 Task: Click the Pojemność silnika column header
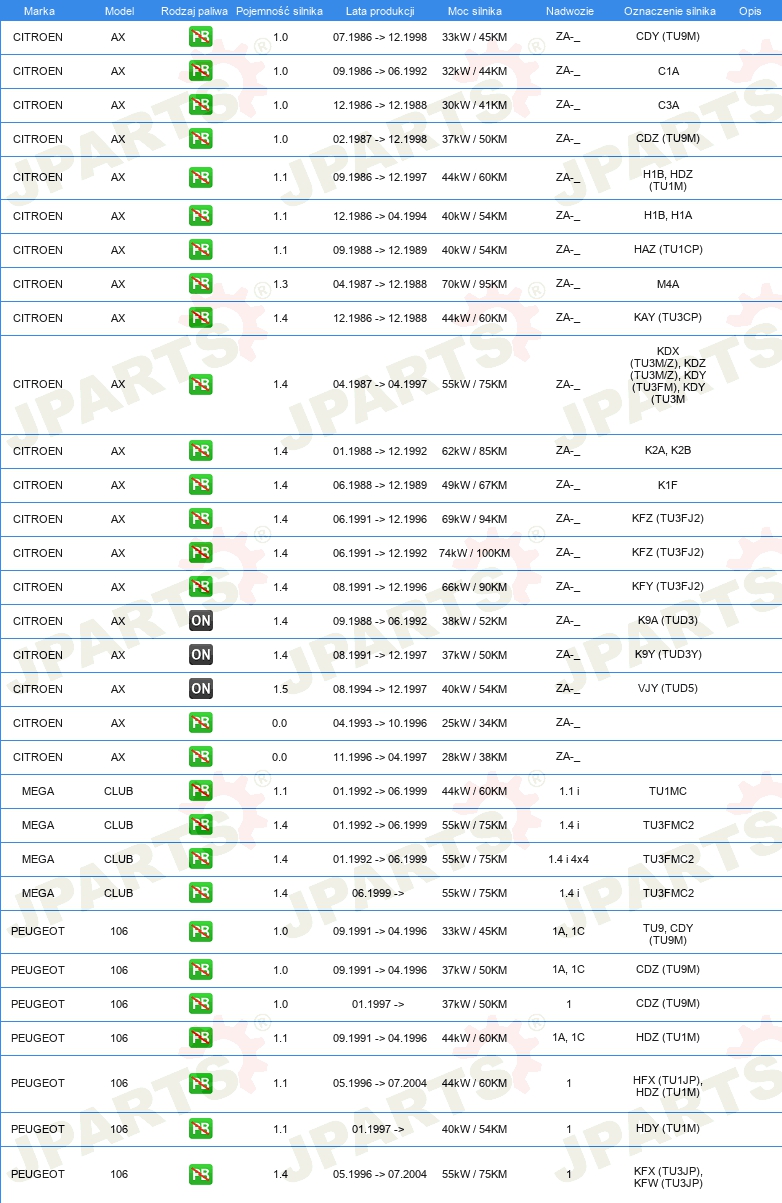pyautogui.click(x=280, y=11)
